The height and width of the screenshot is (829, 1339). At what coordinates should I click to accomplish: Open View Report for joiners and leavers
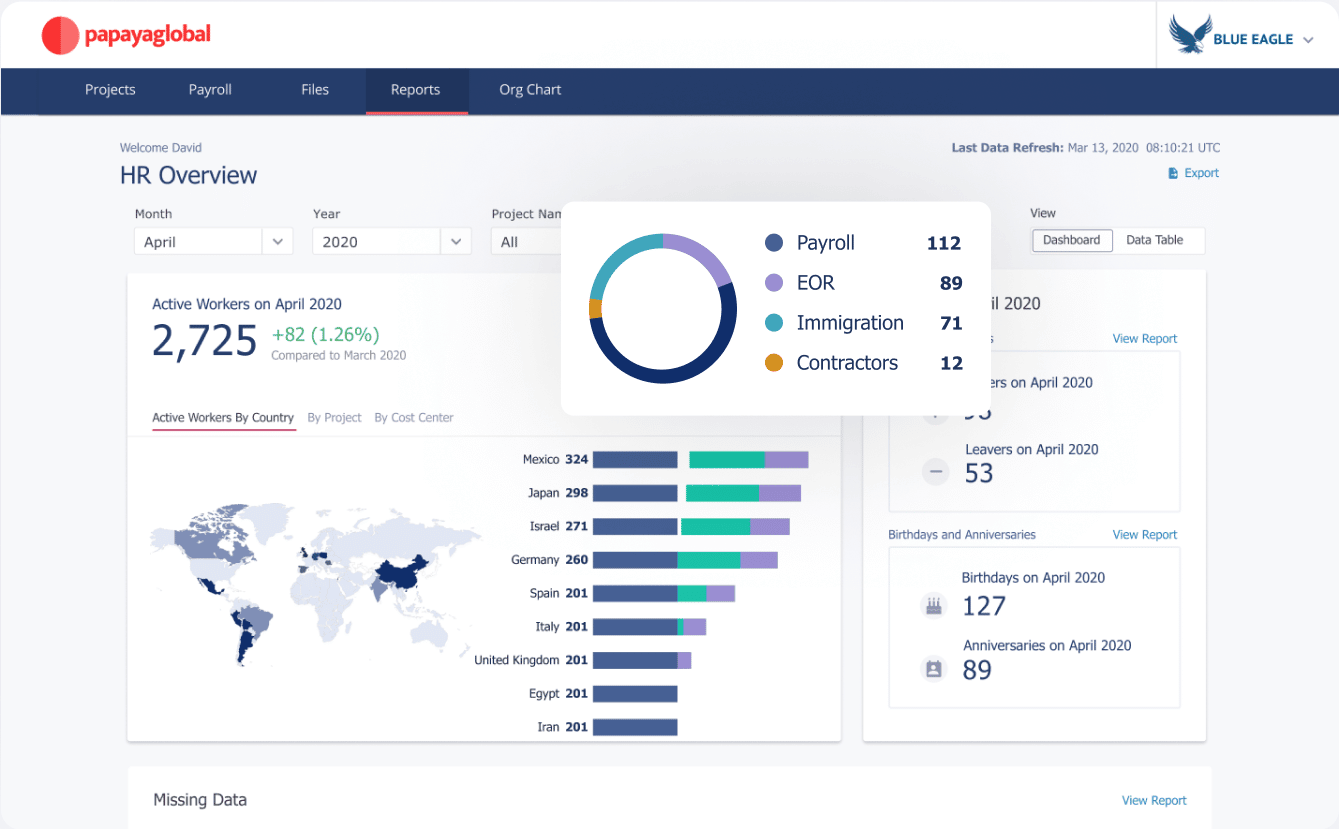(1145, 339)
